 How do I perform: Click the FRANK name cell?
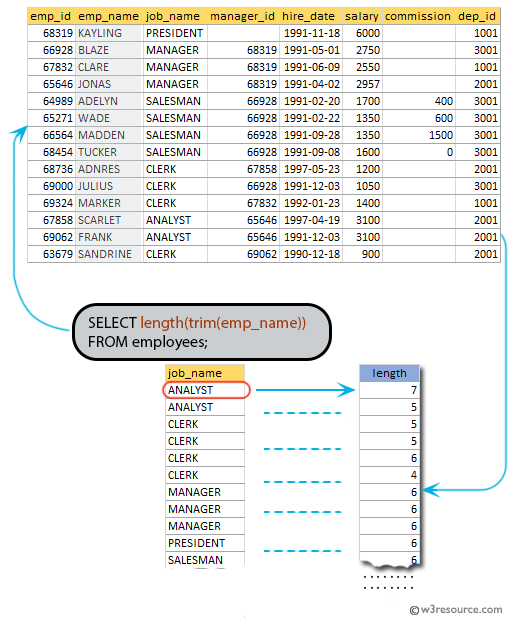[x=108, y=237]
